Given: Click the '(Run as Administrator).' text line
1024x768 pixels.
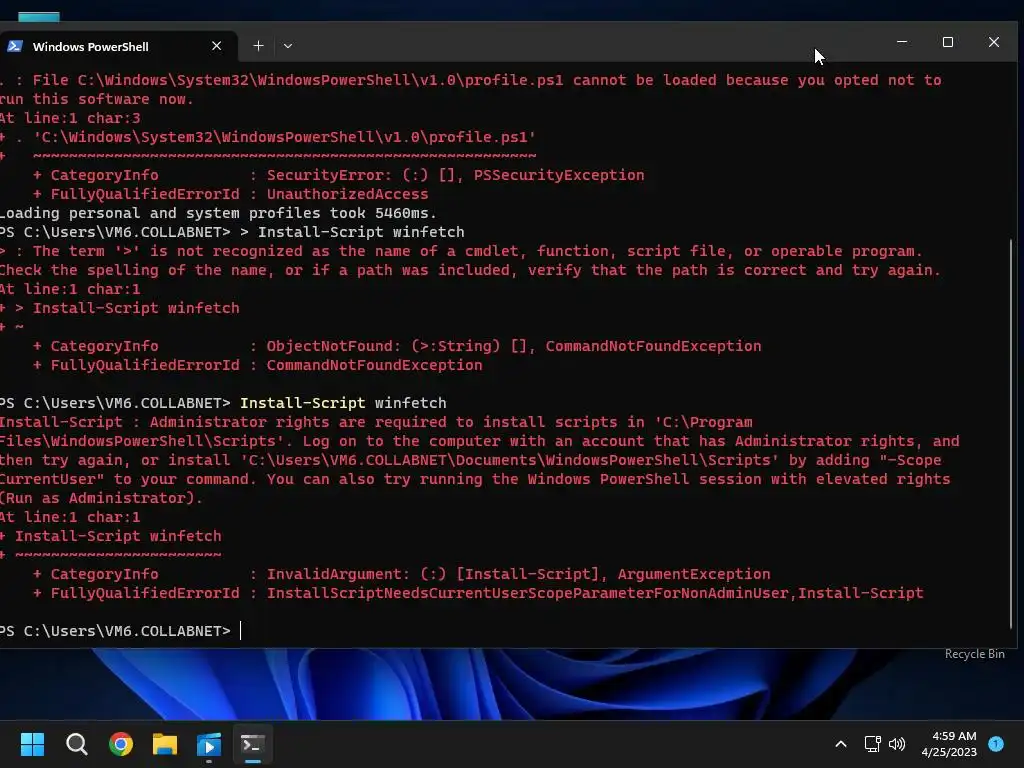Looking at the screenshot, I should [x=101, y=498].
